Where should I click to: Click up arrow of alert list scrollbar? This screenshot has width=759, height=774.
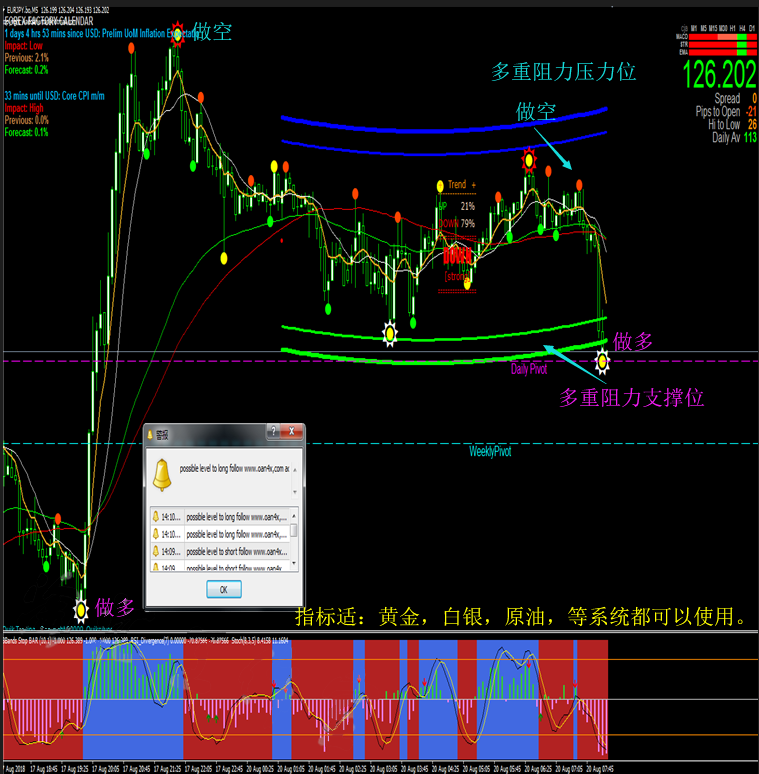(x=294, y=515)
